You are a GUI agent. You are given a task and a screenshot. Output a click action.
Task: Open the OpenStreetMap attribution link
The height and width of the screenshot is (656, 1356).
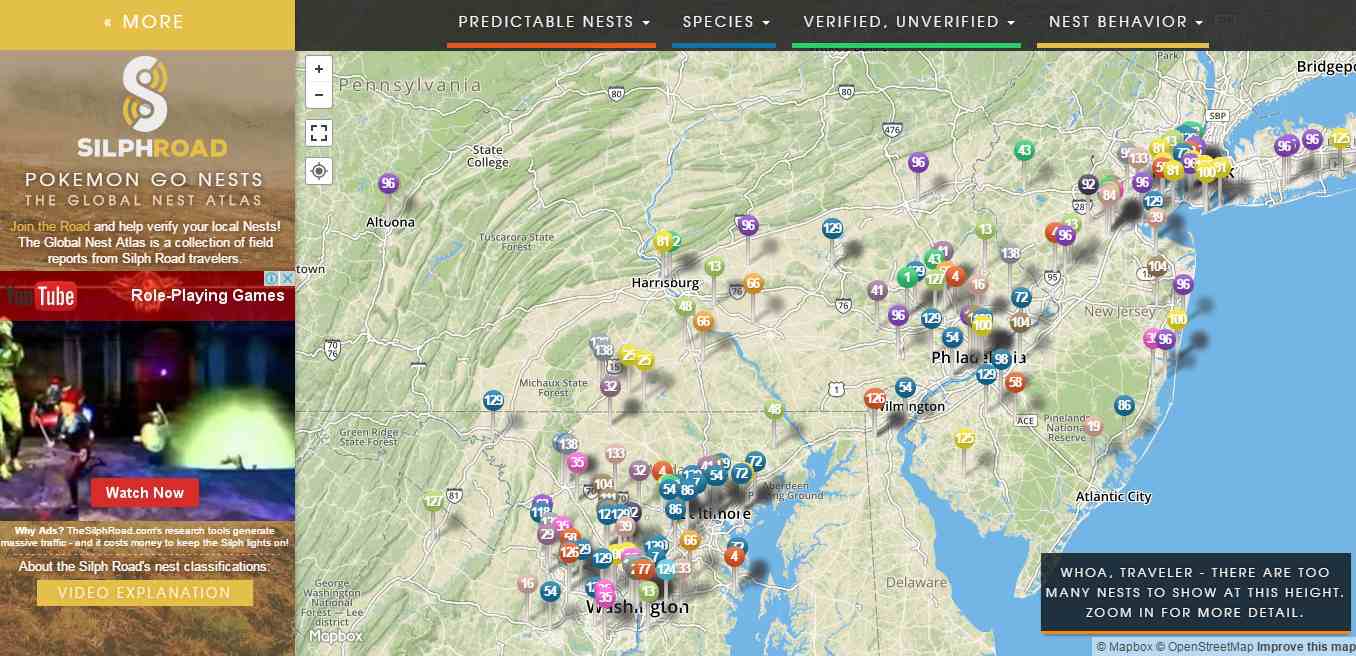[x=1204, y=647]
